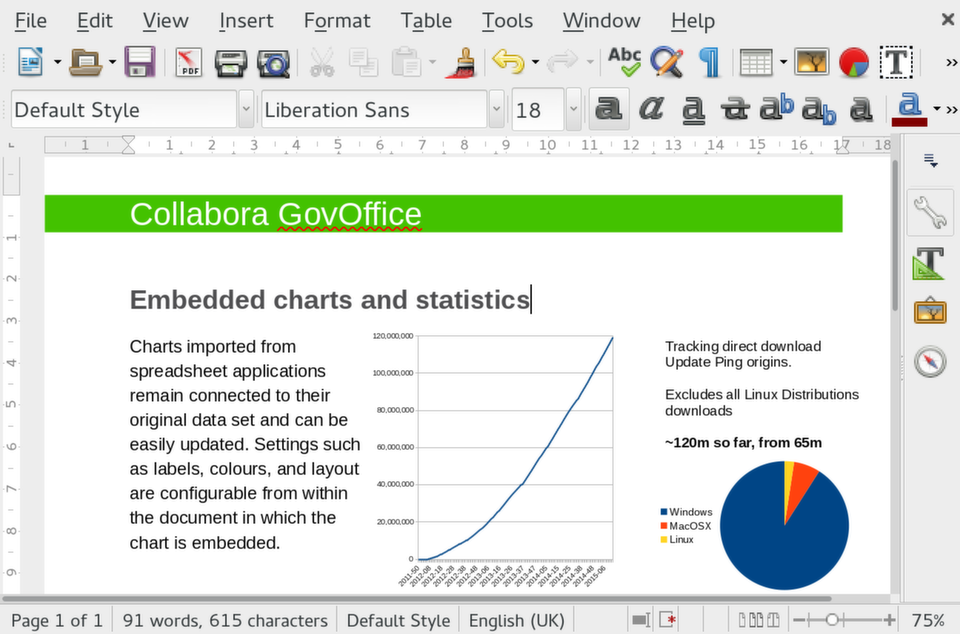Toggle Strikethrough formatting
Screen dimensions: 960x634
pyautogui.click(x=735, y=109)
